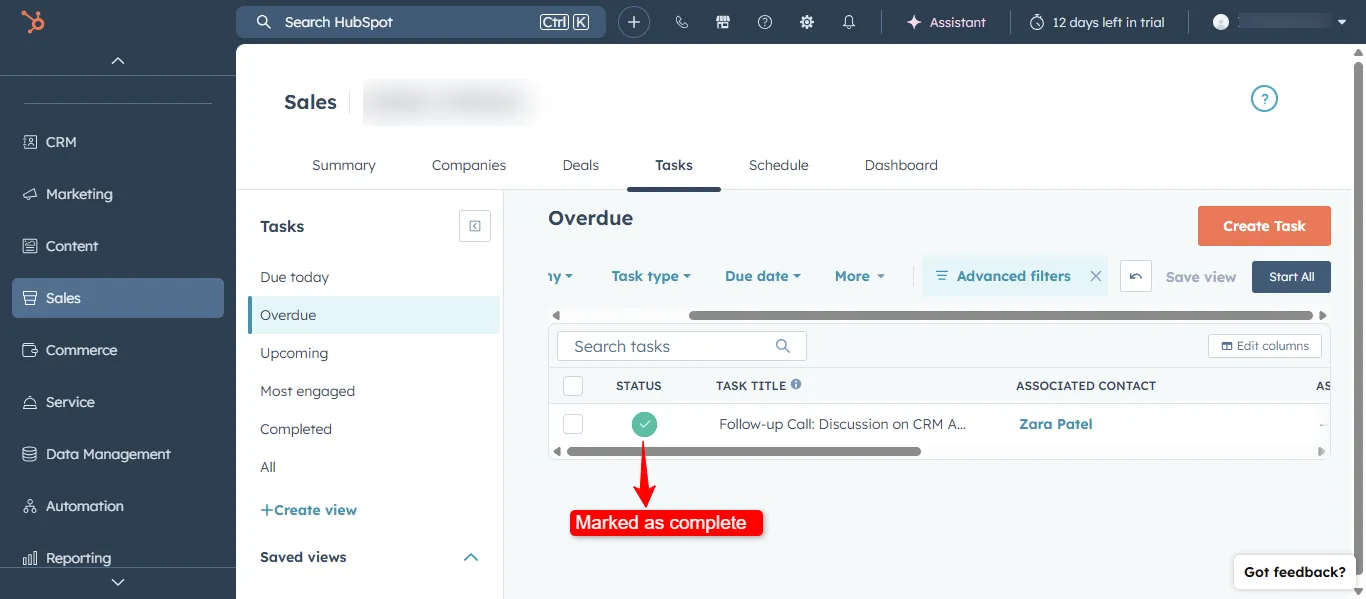This screenshot has height=599, width=1366.
Task: Tick the Follow-up Call task checkbox
Action: click(x=573, y=424)
